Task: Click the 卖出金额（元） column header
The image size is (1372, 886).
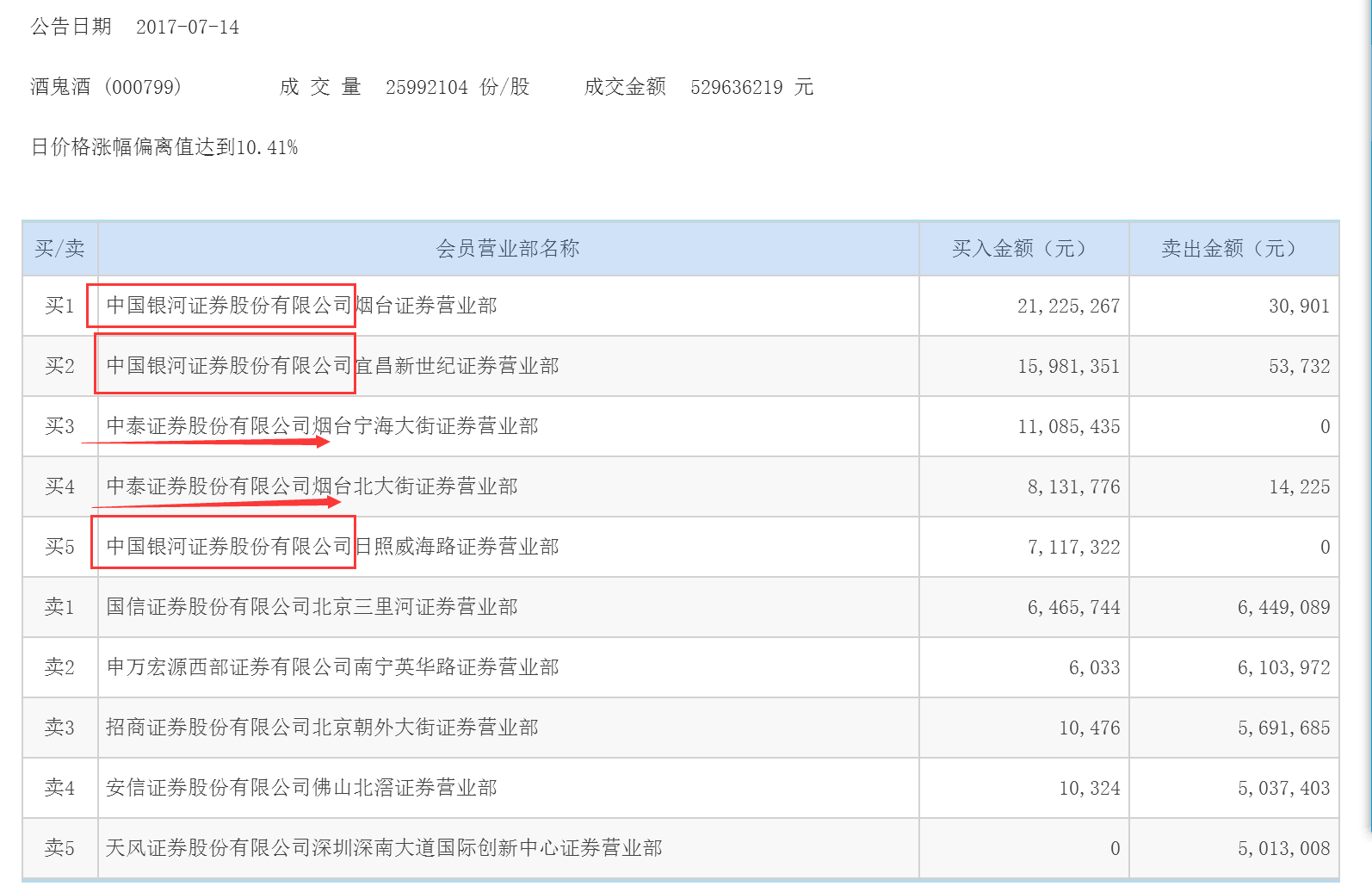Action: [1233, 249]
